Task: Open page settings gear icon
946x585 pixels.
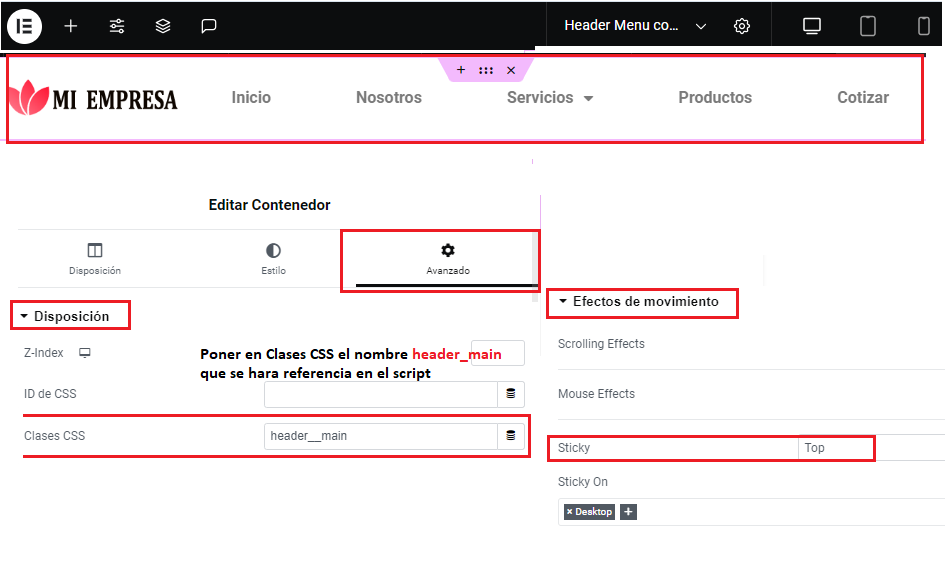Action: point(741,26)
